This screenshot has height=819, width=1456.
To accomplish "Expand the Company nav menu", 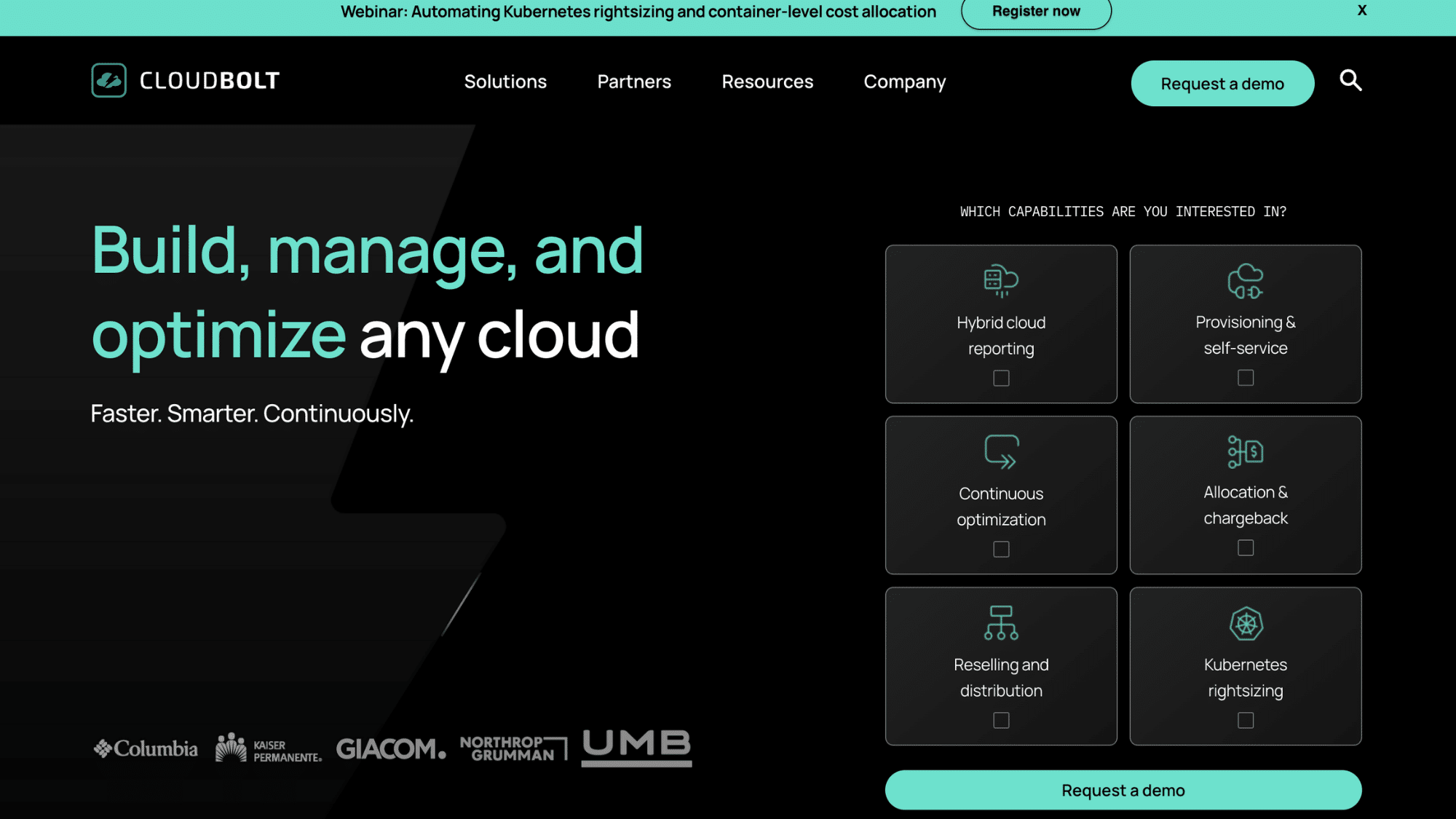I will pos(904,82).
